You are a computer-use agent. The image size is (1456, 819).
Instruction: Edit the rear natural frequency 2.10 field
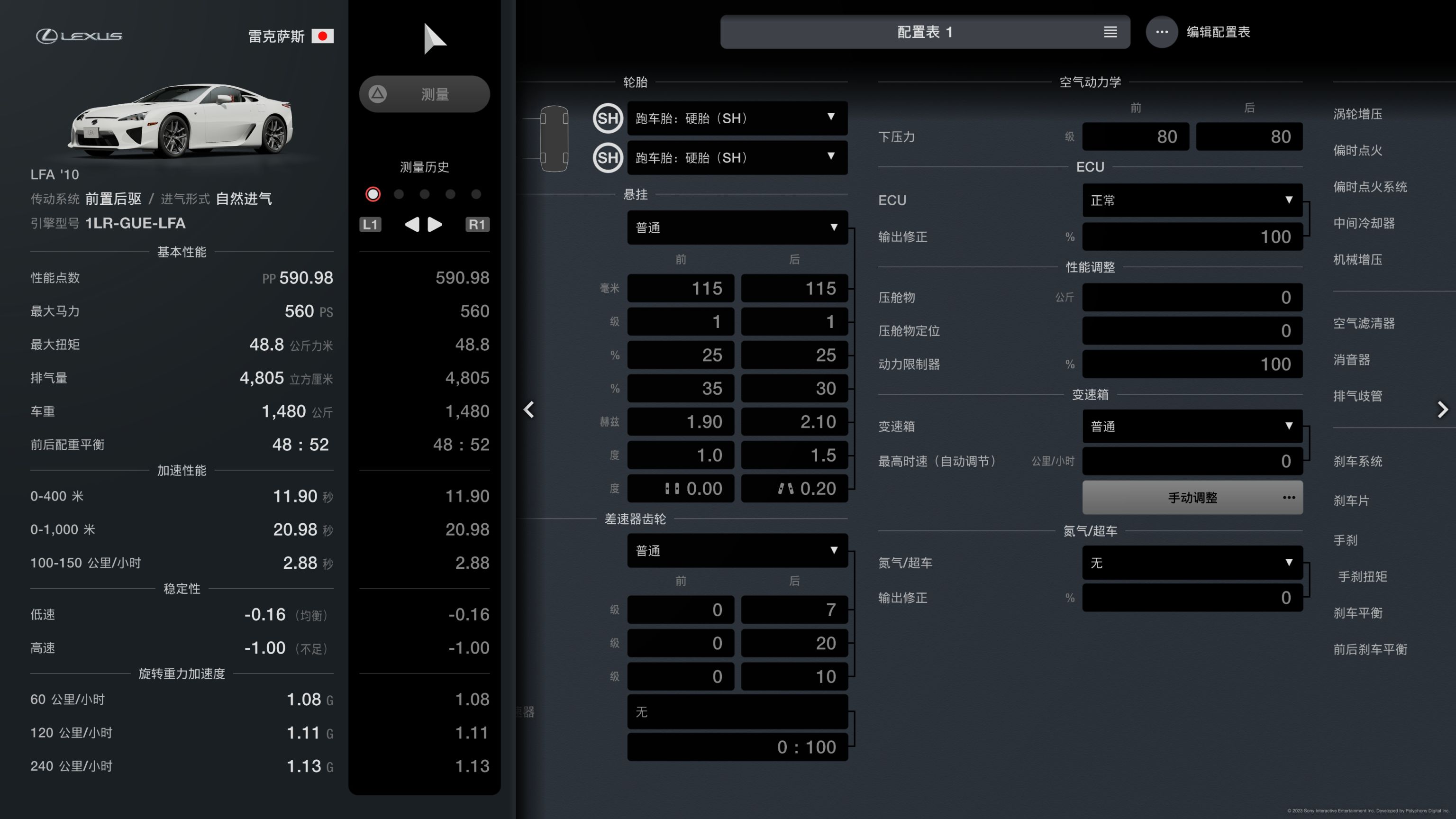[794, 422]
